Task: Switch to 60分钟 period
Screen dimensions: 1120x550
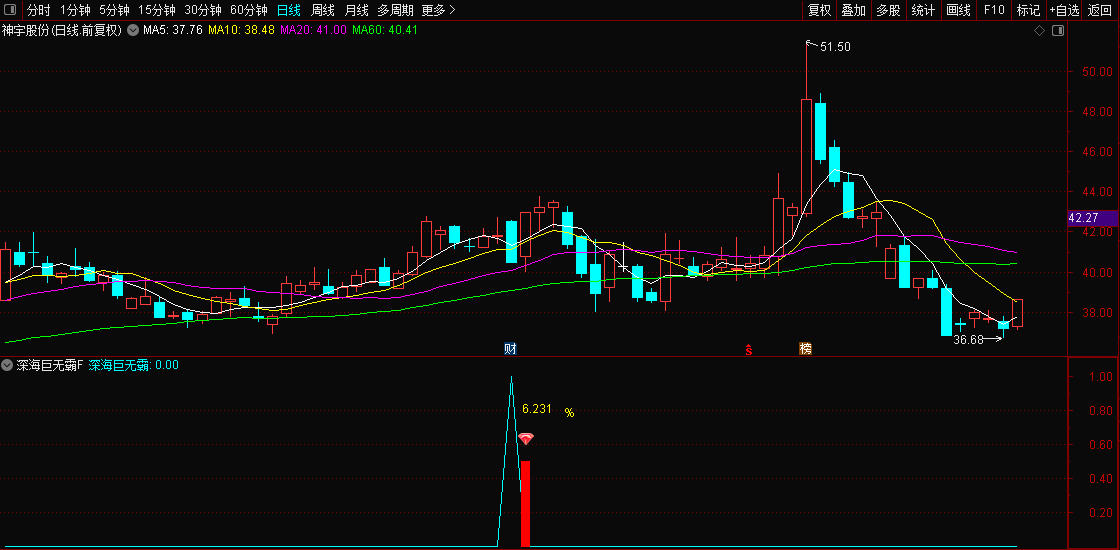Action: tap(249, 10)
